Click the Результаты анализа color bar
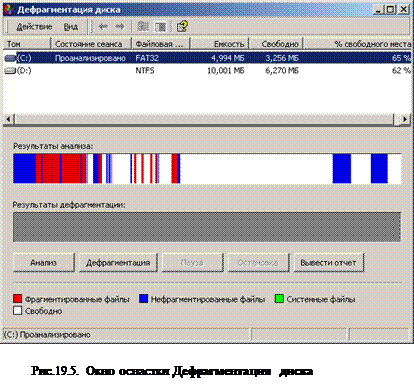414x386 pixels. click(x=207, y=168)
